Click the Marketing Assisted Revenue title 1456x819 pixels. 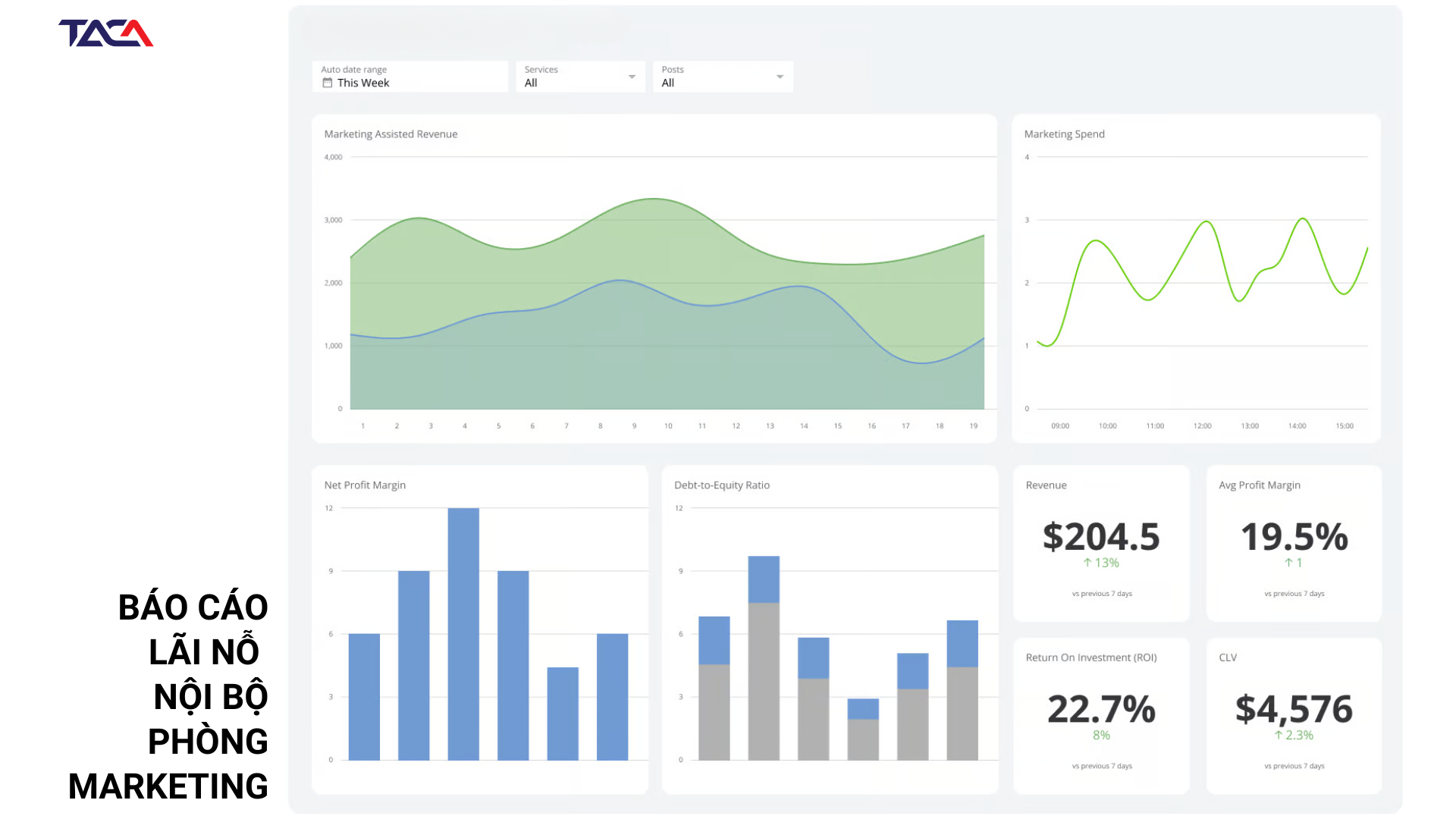point(391,134)
